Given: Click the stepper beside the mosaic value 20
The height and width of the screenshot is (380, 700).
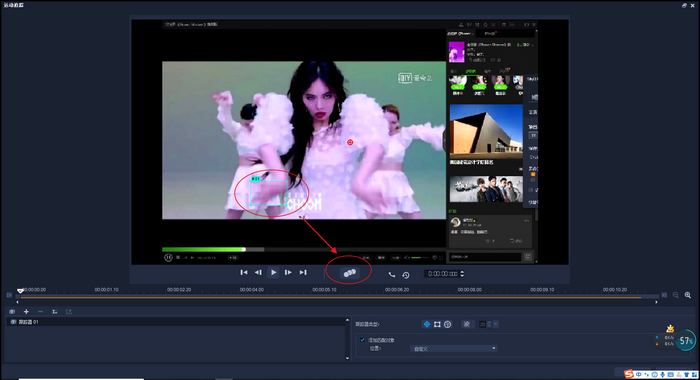Looking at the screenshot, I should click(489, 324).
